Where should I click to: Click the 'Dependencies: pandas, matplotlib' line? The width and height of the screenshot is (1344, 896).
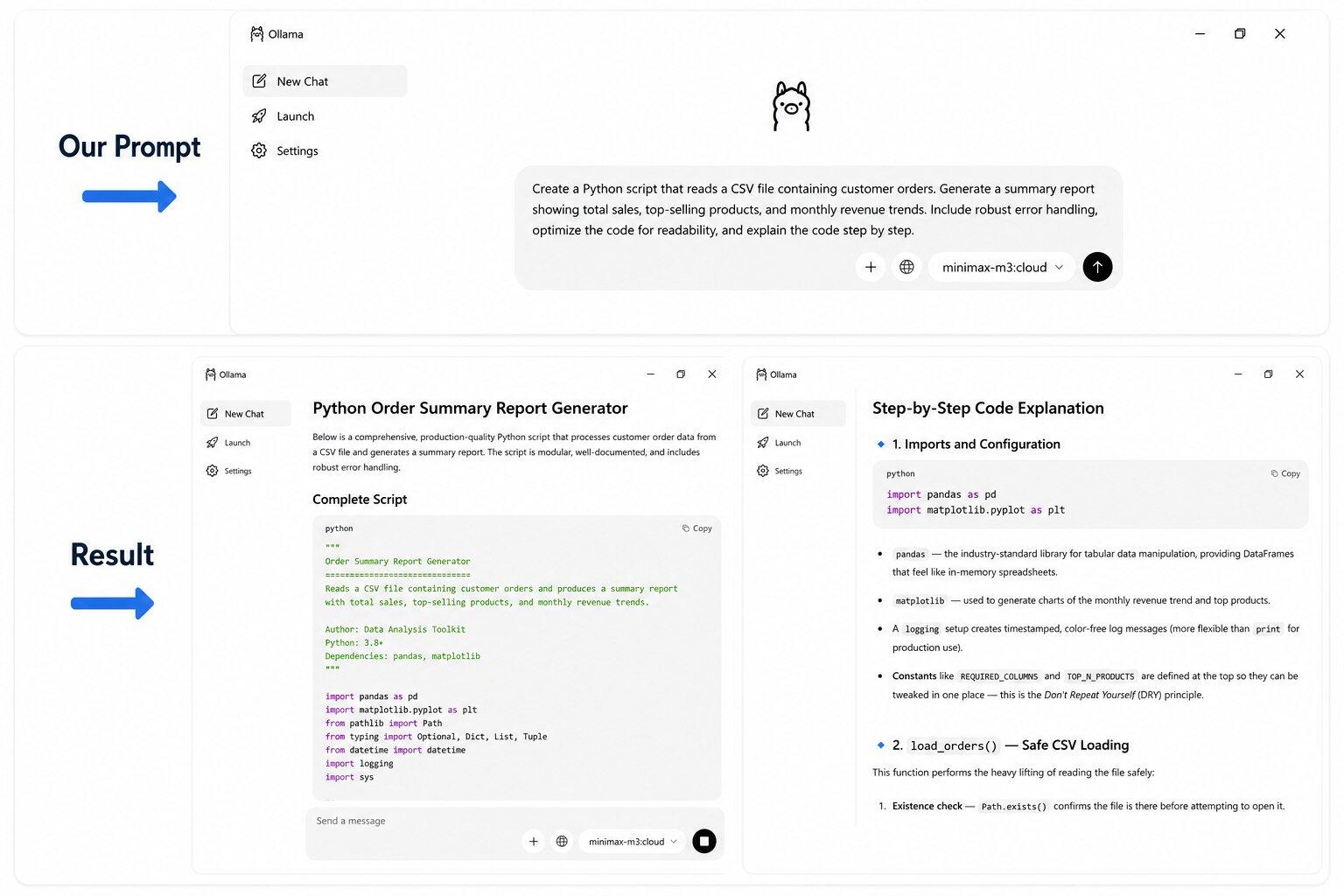pyautogui.click(x=402, y=656)
